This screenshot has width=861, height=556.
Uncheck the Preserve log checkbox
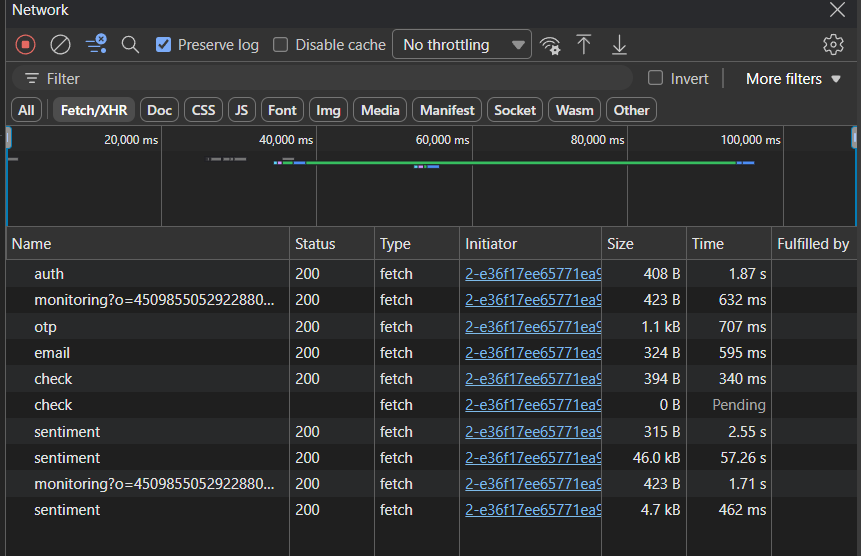pos(164,45)
